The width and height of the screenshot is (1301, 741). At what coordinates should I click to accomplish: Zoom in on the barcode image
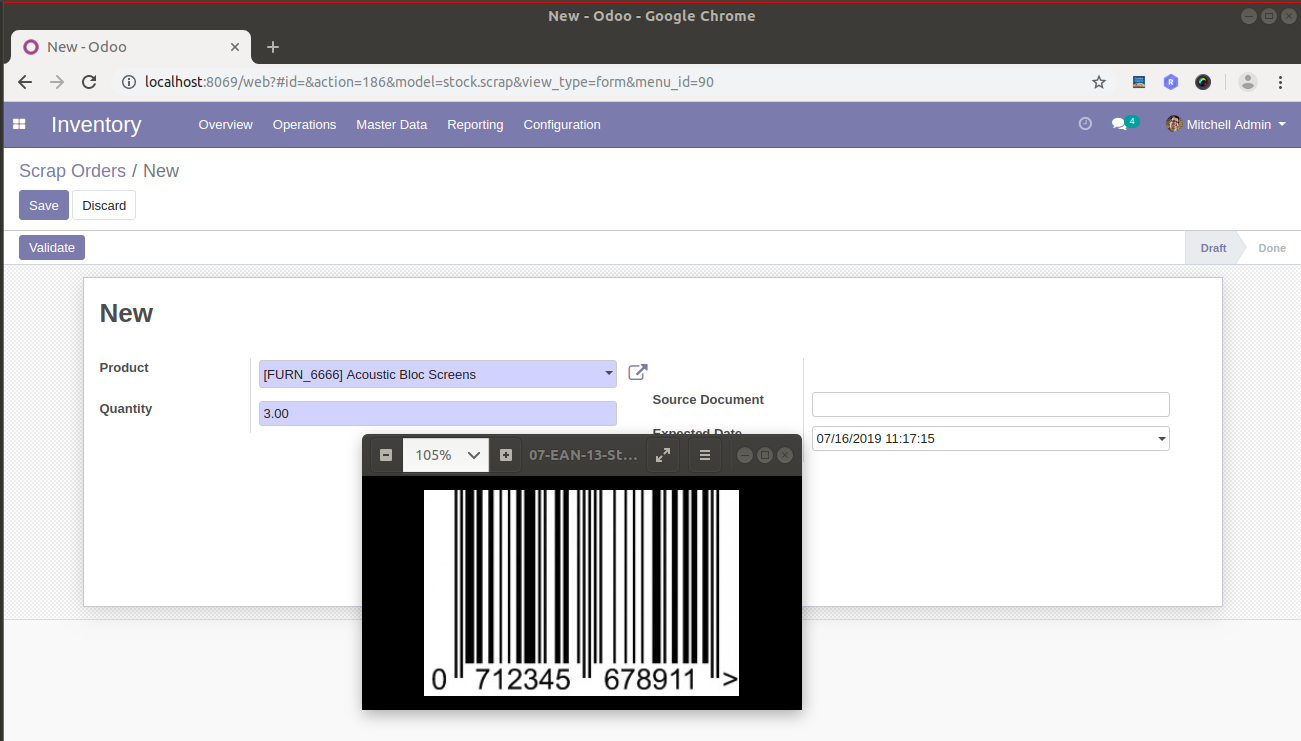pos(506,455)
